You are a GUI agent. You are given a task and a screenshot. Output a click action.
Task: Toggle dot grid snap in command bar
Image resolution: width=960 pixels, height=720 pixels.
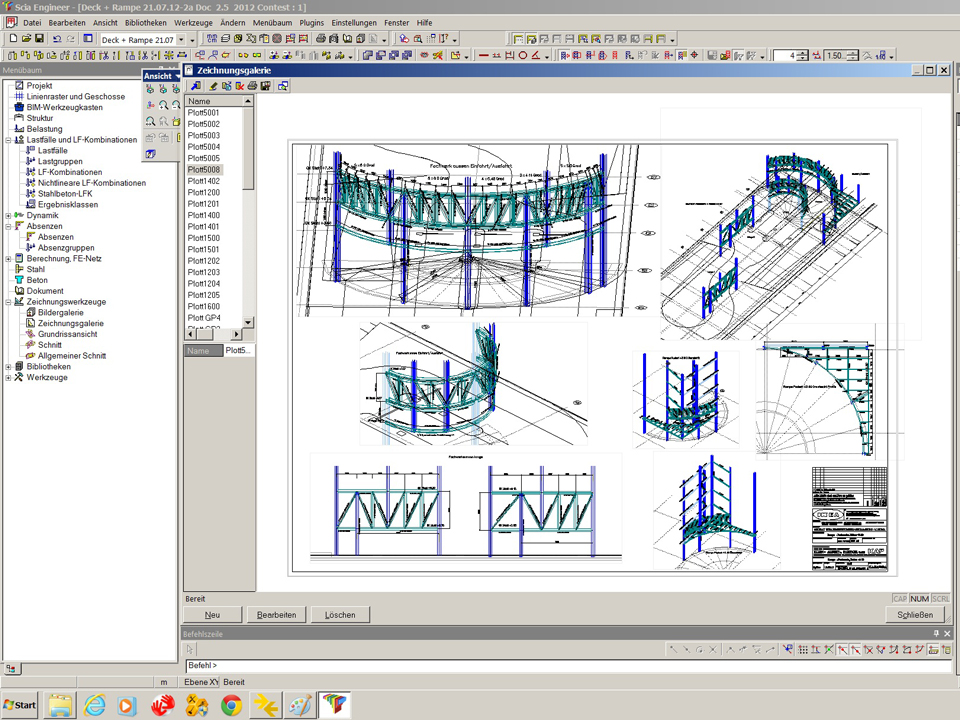pyautogui.click(x=803, y=650)
